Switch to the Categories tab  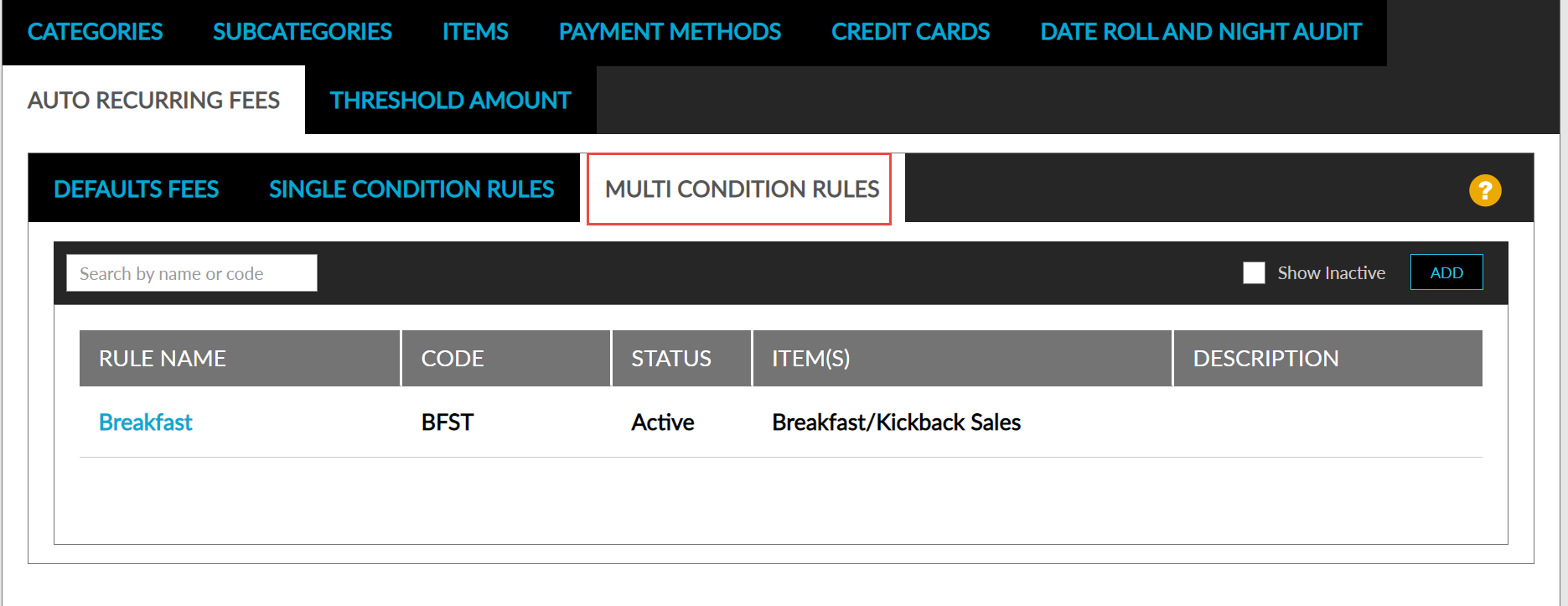point(96,32)
